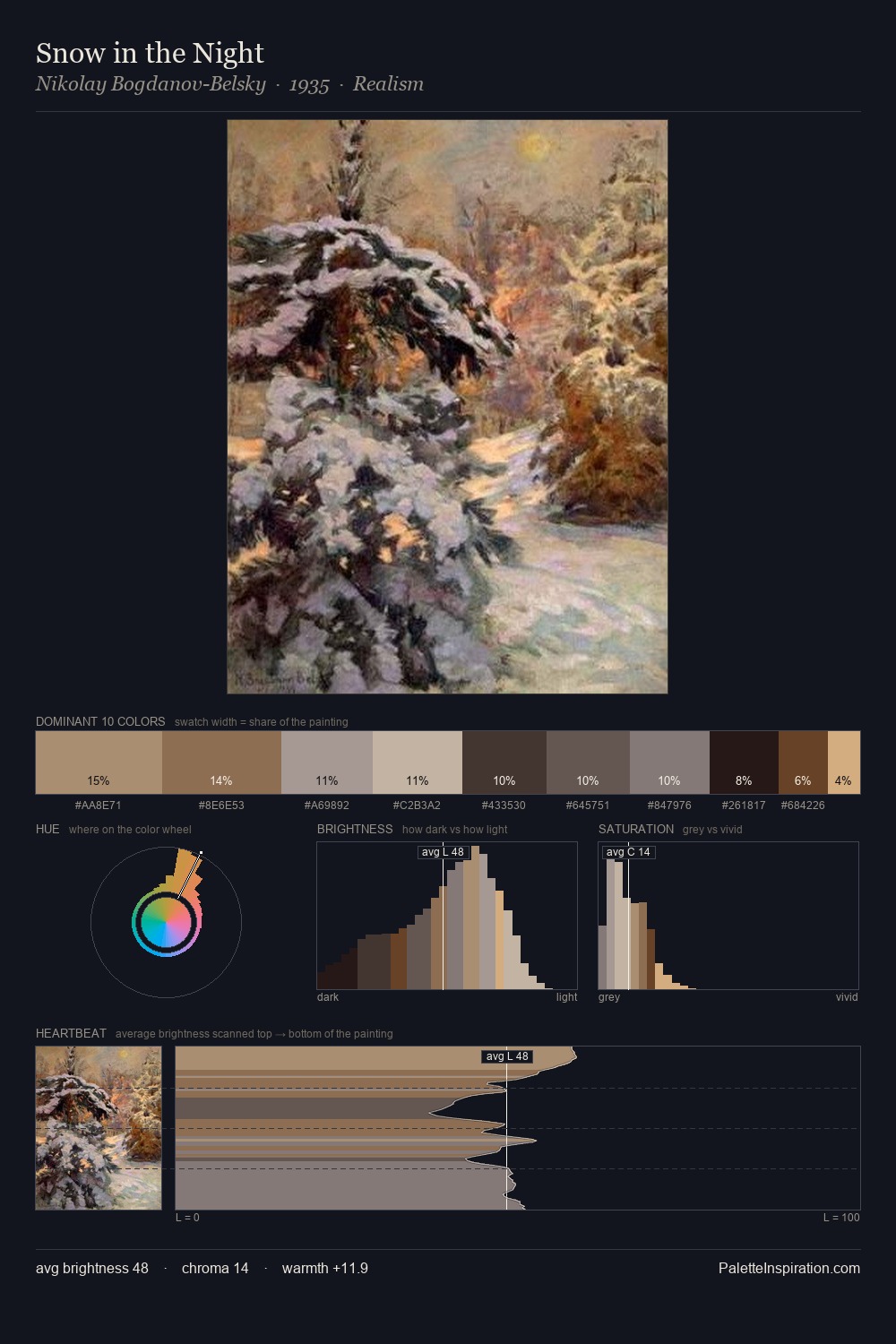Viewport: 896px width, 1344px height.
Task: Click the saturation histogram chart
Action: point(728,916)
